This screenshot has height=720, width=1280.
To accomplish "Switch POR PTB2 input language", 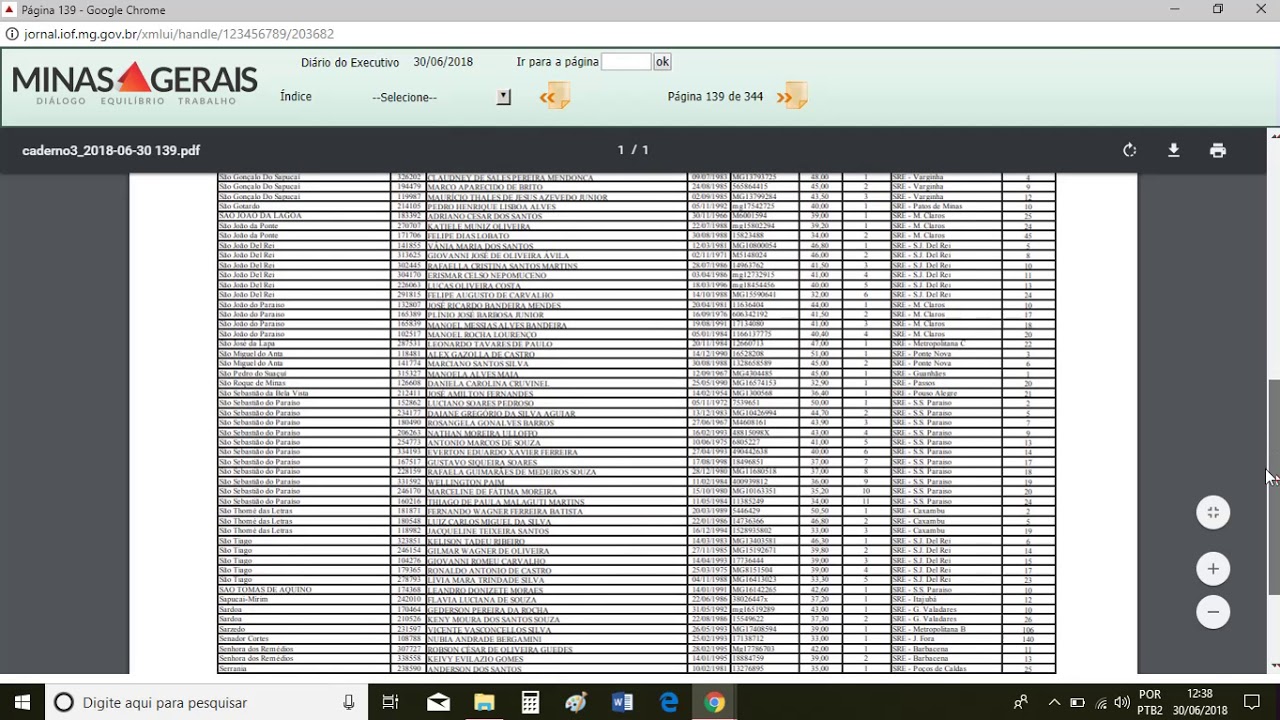I will pos(1151,703).
